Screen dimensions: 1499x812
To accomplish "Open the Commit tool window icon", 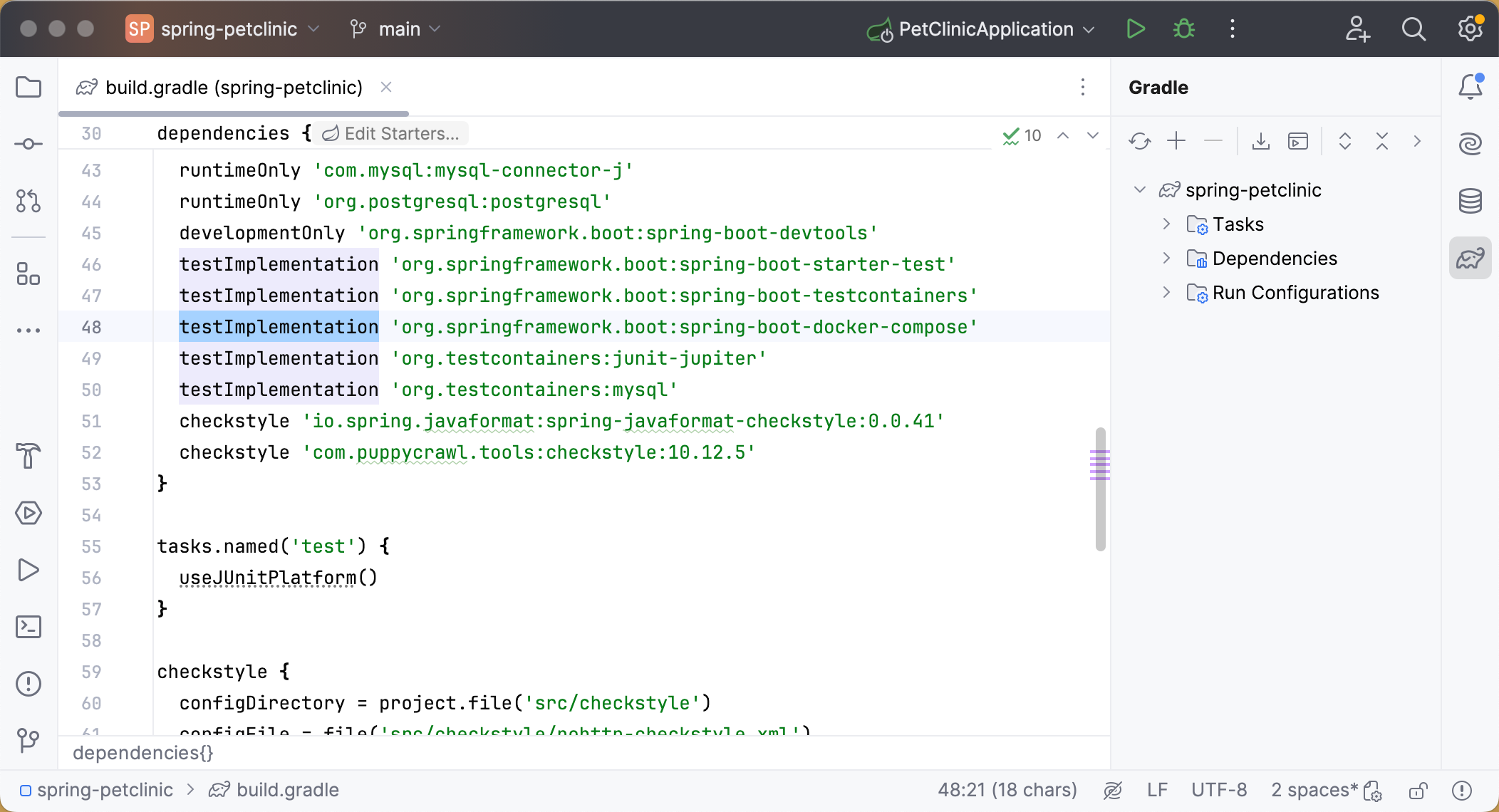I will coord(28,143).
